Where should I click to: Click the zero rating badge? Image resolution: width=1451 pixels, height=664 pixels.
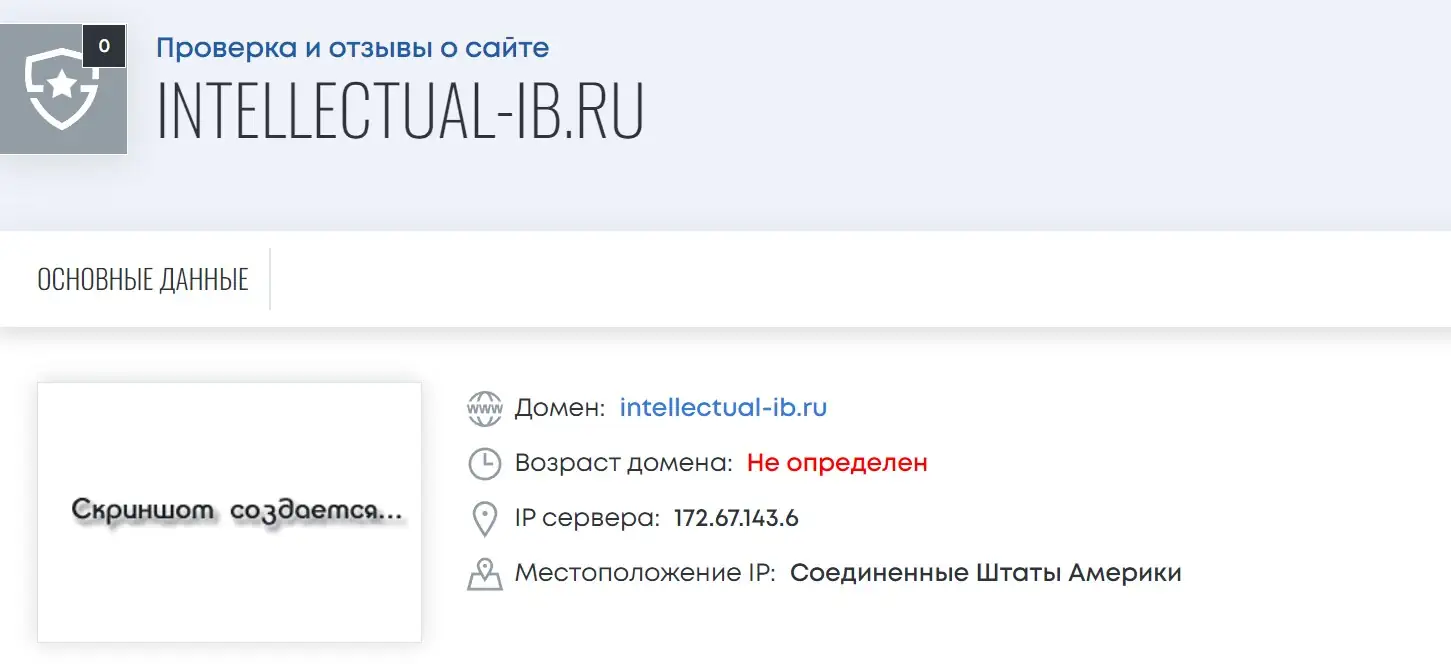tap(104, 46)
